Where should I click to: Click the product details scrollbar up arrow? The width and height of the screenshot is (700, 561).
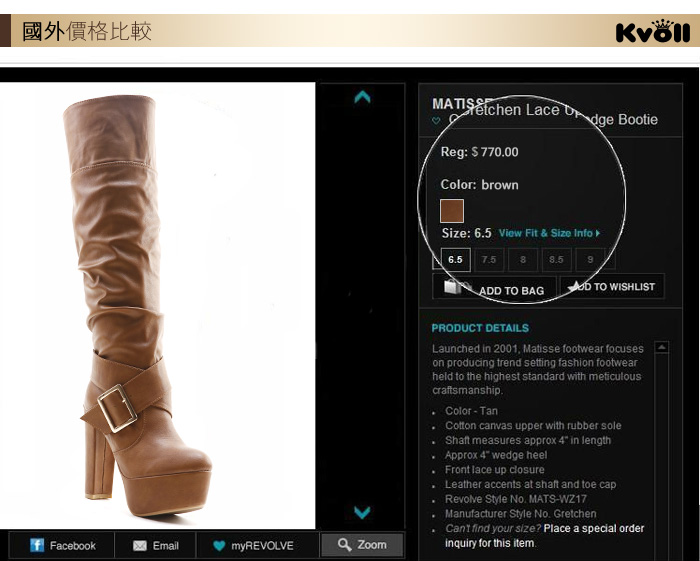[661, 347]
